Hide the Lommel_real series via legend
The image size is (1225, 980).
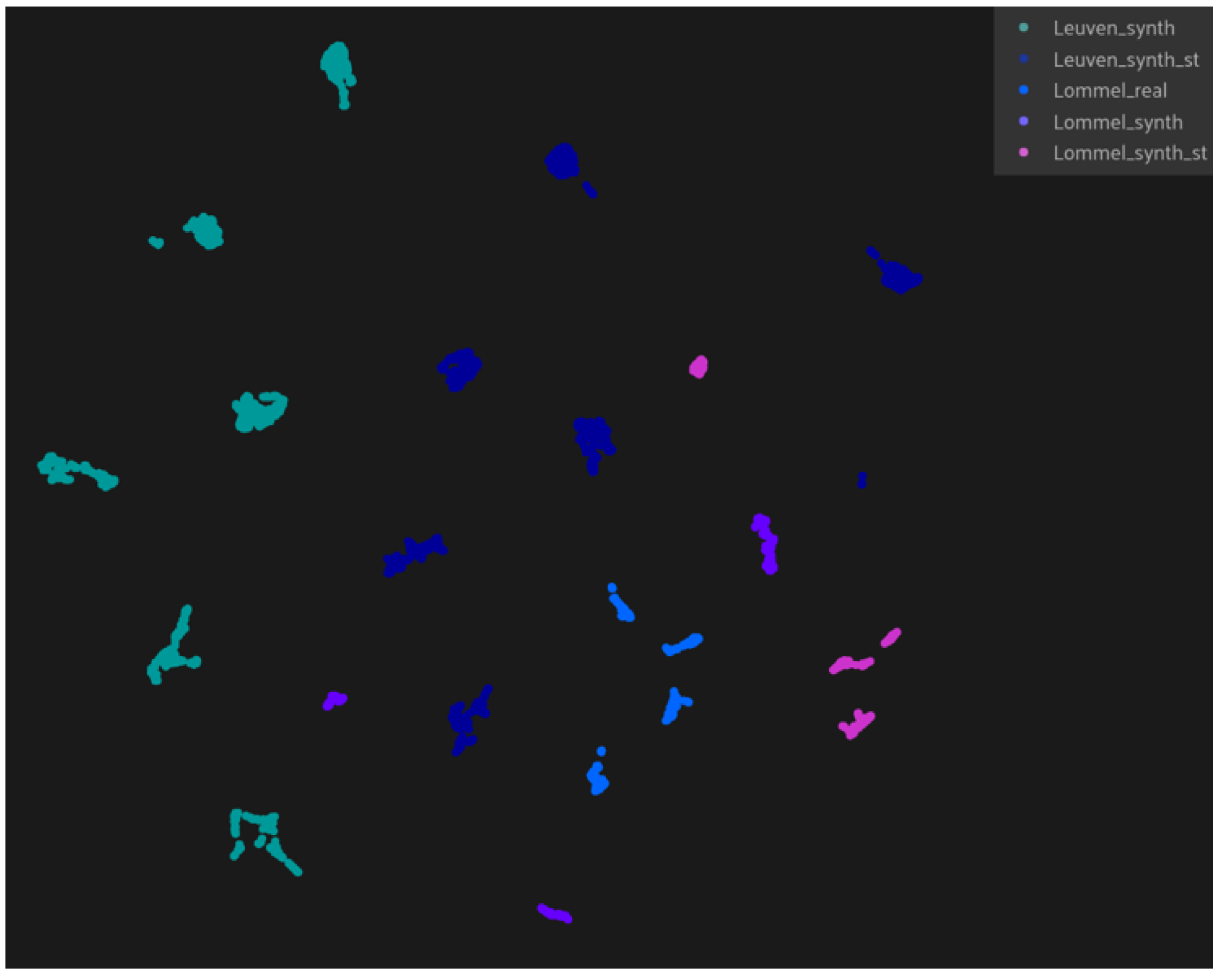pos(1110,91)
